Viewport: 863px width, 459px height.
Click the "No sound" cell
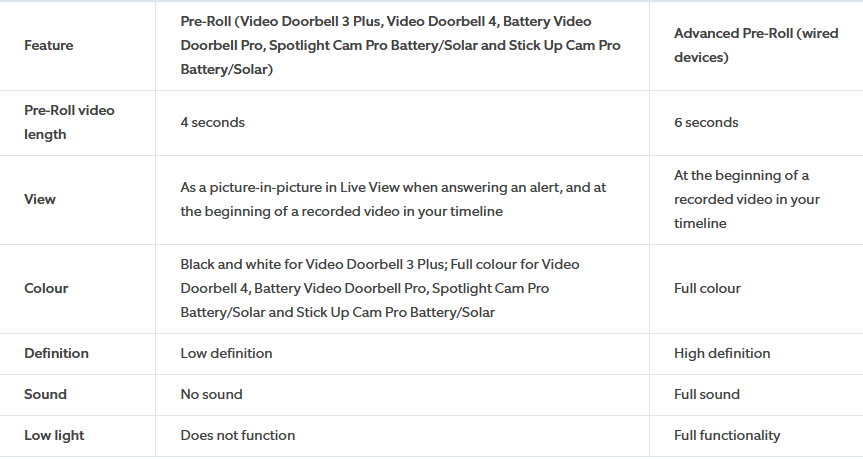coord(211,394)
